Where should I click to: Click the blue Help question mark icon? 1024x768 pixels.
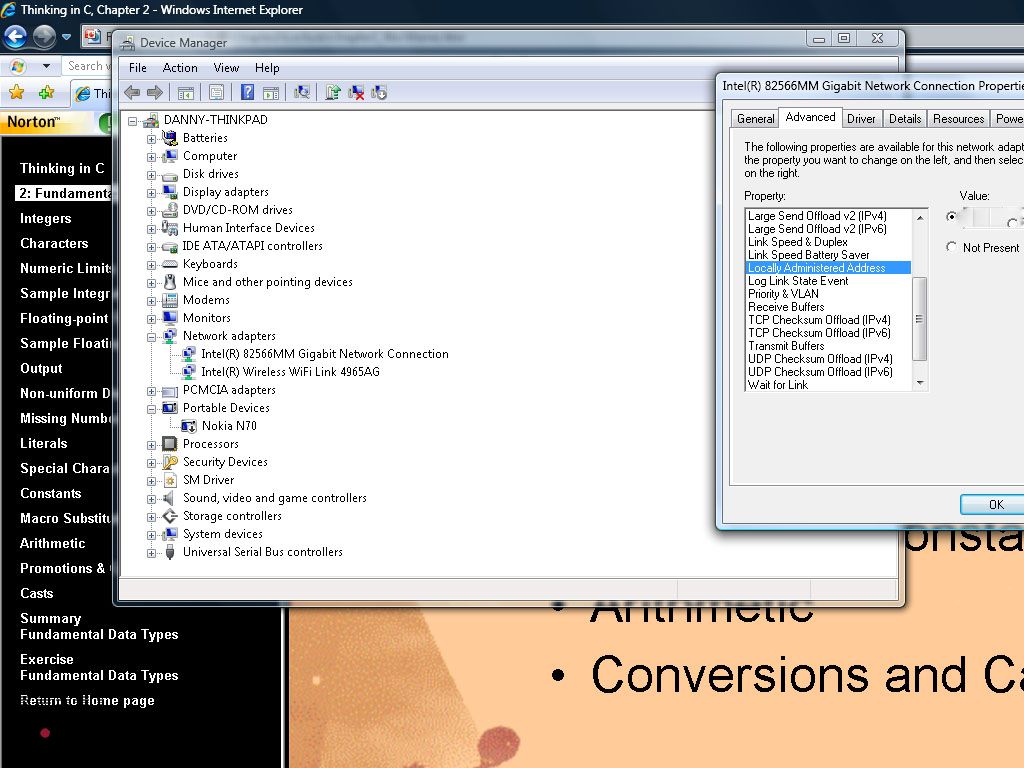click(x=247, y=92)
